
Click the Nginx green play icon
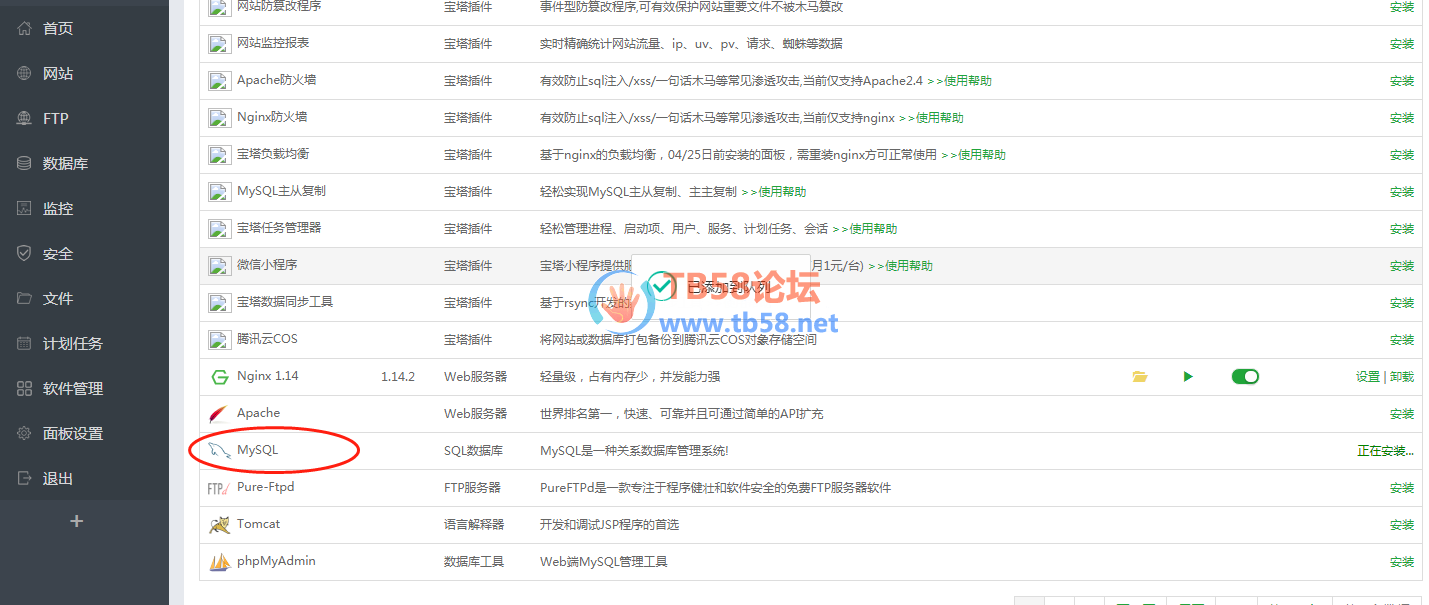coord(1188,377)
